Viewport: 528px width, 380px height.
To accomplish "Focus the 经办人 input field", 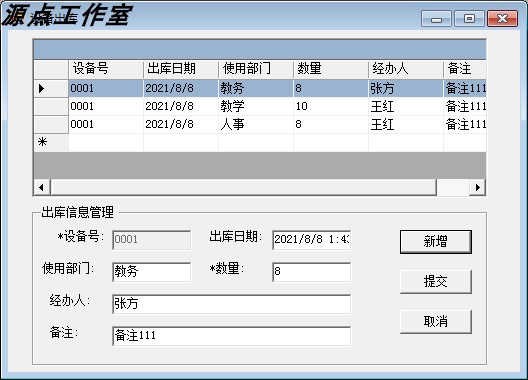I will pos(231,304).
